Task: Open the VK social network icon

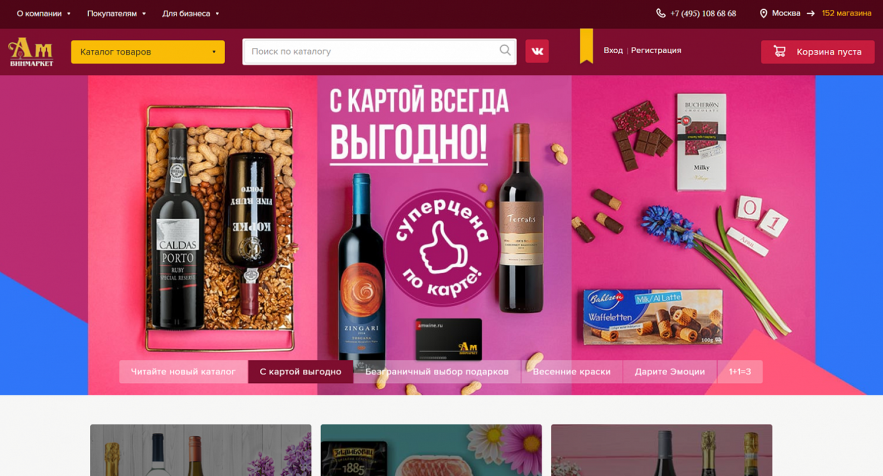Action: (537, 51)
